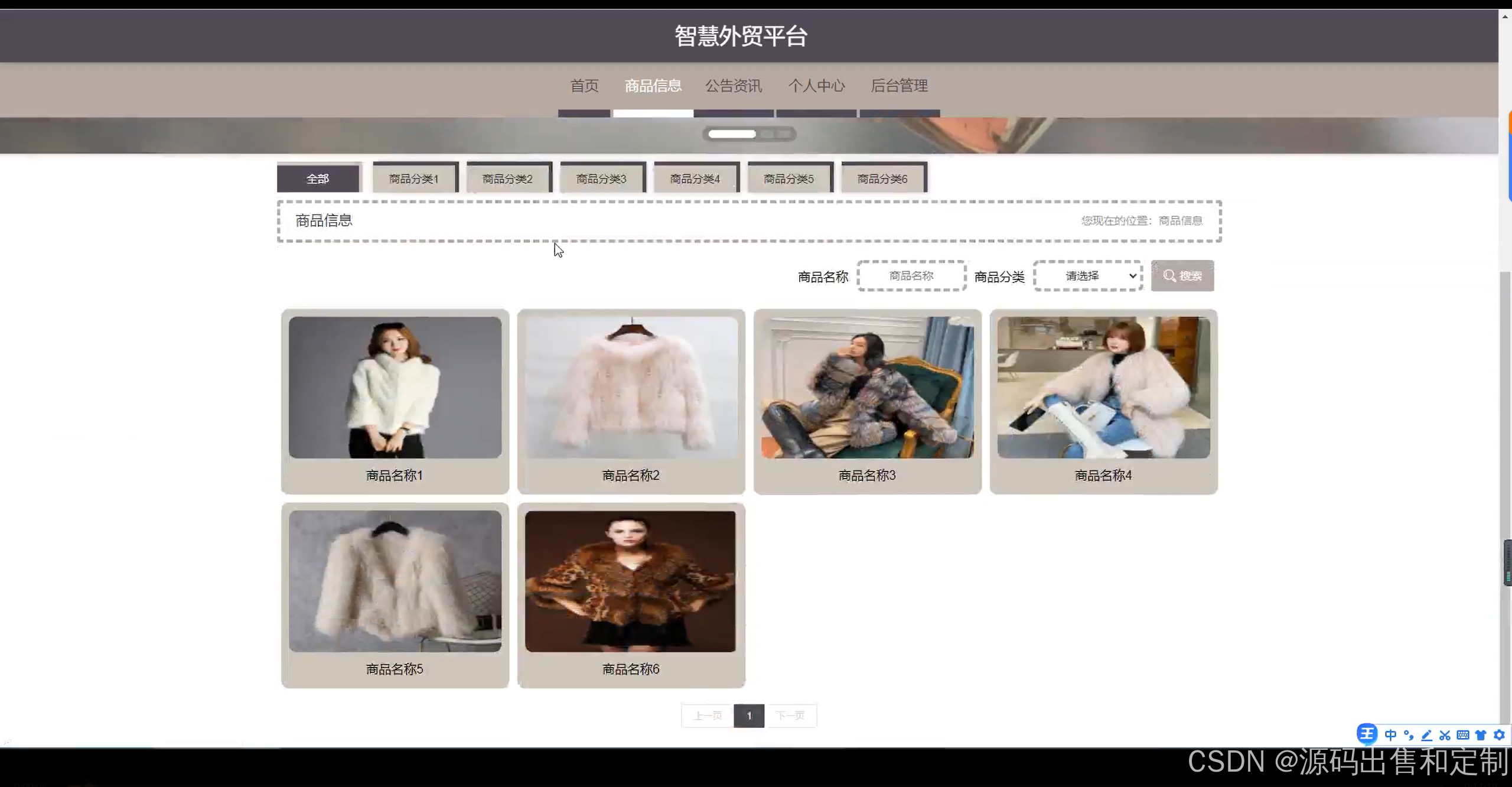Go to 个人中心 in the navigation menu
This screenshot has height=787, width=1512.
(816, 86)
